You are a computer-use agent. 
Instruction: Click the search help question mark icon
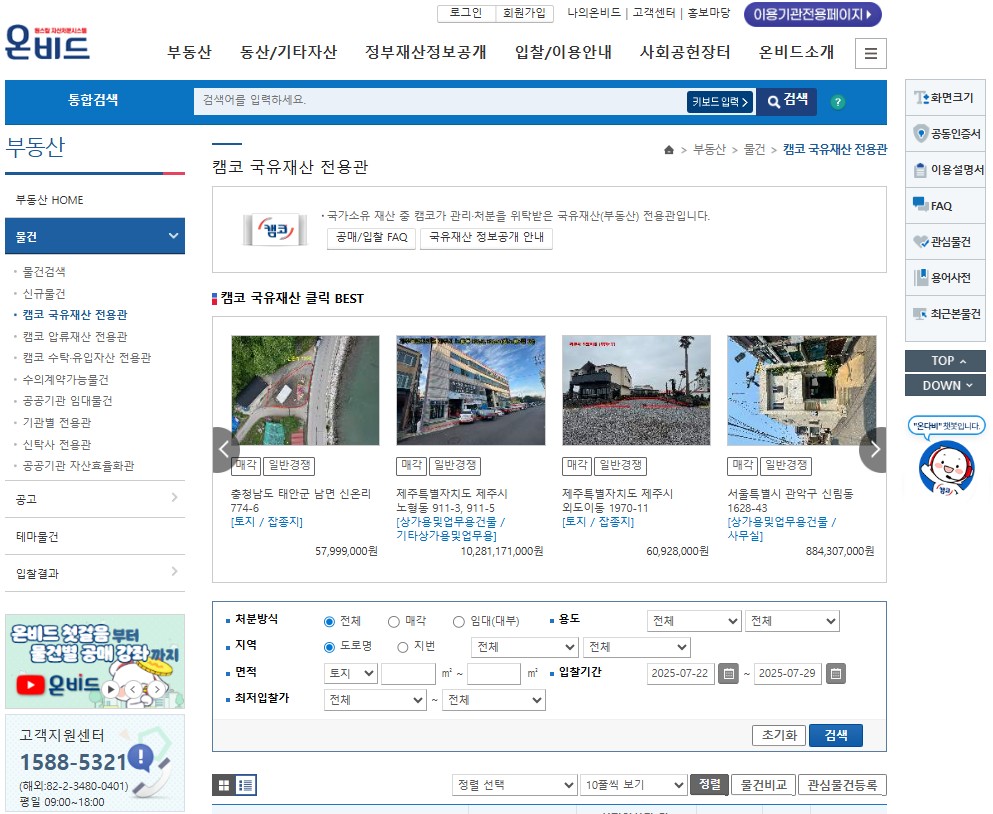pyautogui.click(x=837, y=102)
